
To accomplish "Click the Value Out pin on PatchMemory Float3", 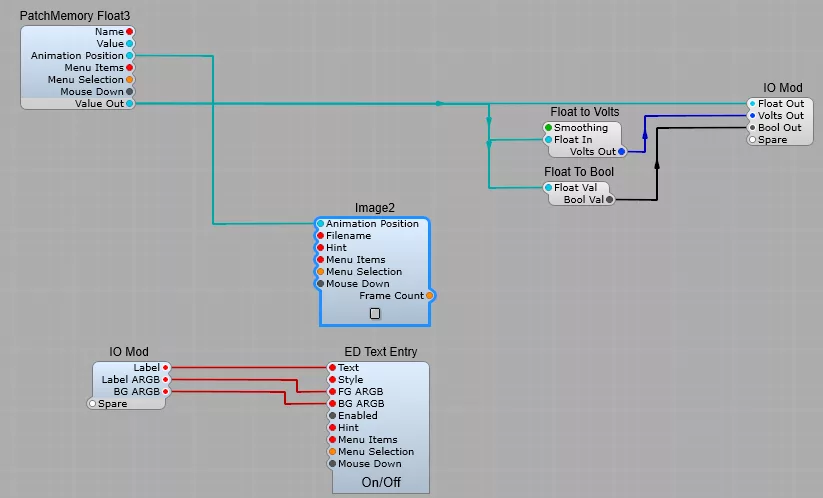I will click(130, 104).
